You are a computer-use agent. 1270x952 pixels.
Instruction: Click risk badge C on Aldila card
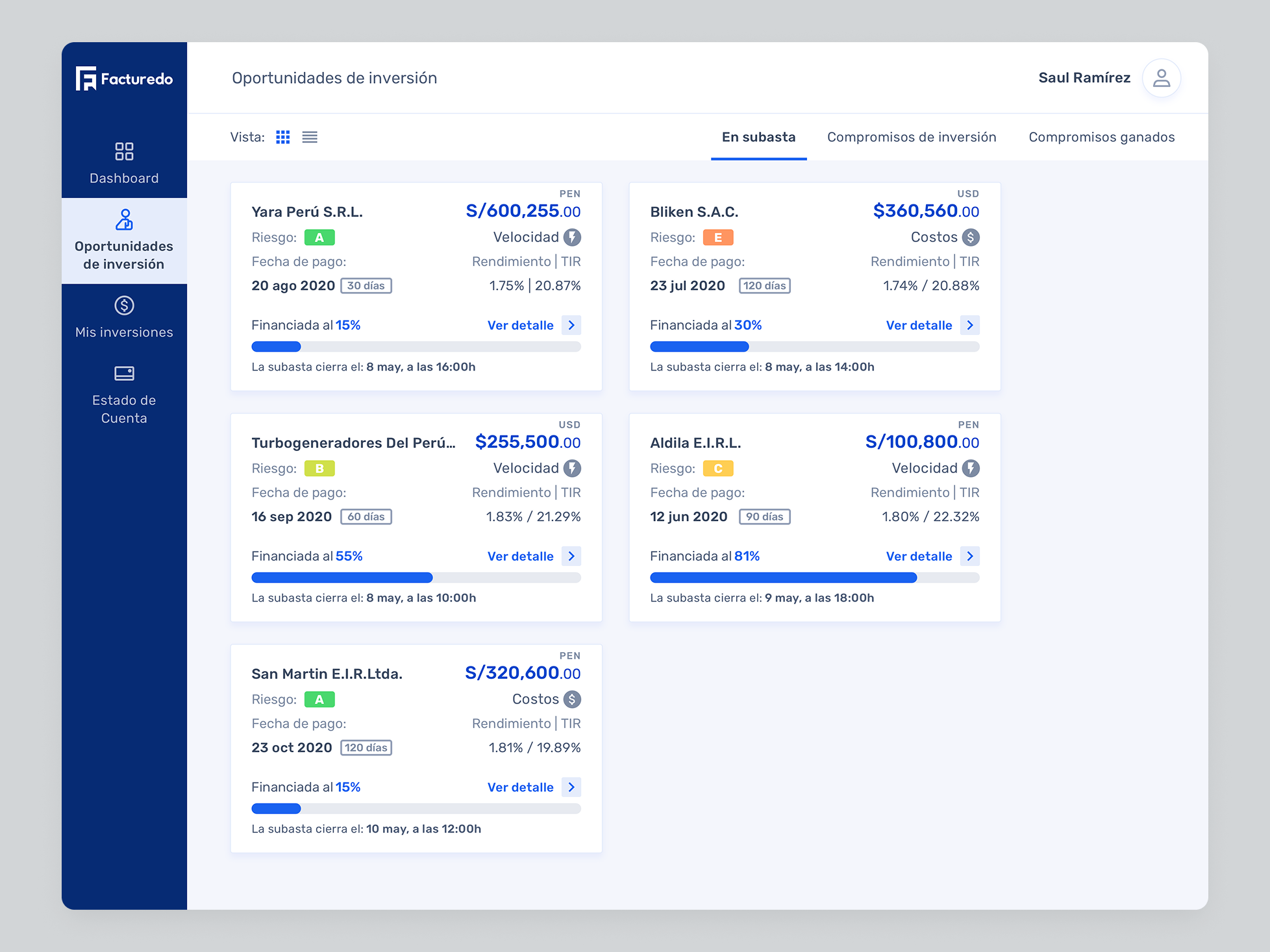tap(718, 469)
